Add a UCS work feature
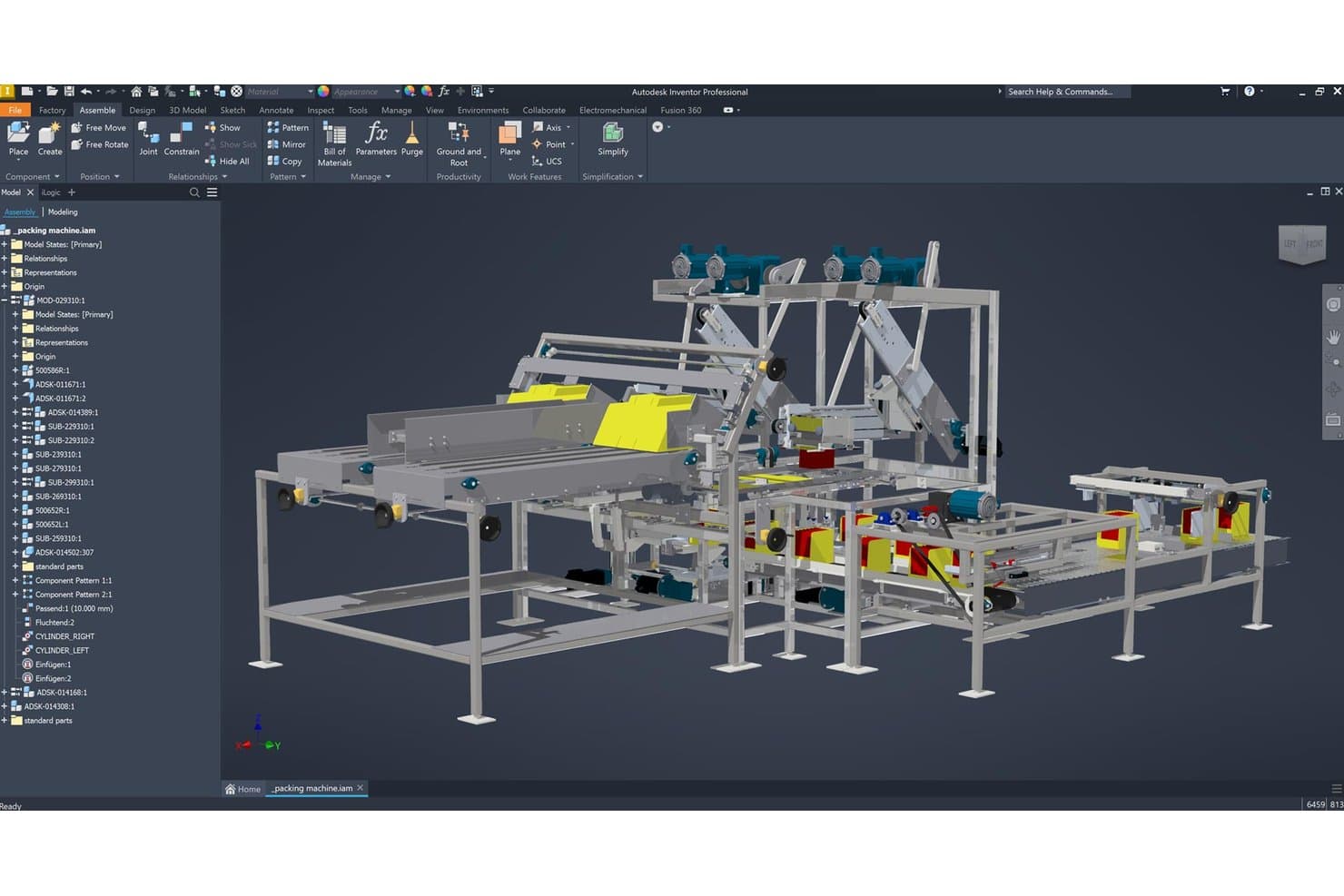1344x896 pixels. pyautogui.click(x=547, y=162)
